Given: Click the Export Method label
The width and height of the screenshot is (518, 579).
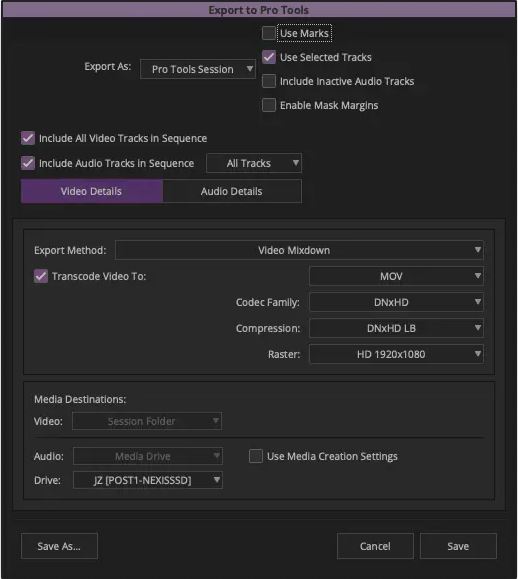Looking at the screenshot, I should point(70,250).
